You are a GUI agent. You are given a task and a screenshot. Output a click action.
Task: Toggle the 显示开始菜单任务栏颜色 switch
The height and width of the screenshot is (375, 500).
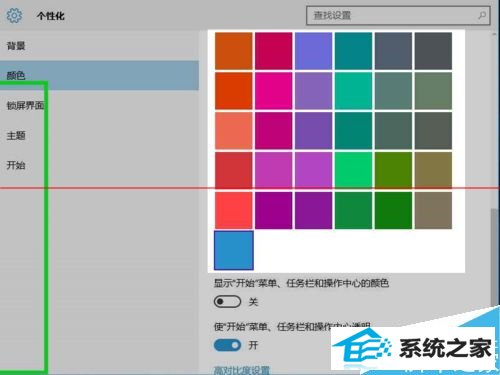point(227,302)
